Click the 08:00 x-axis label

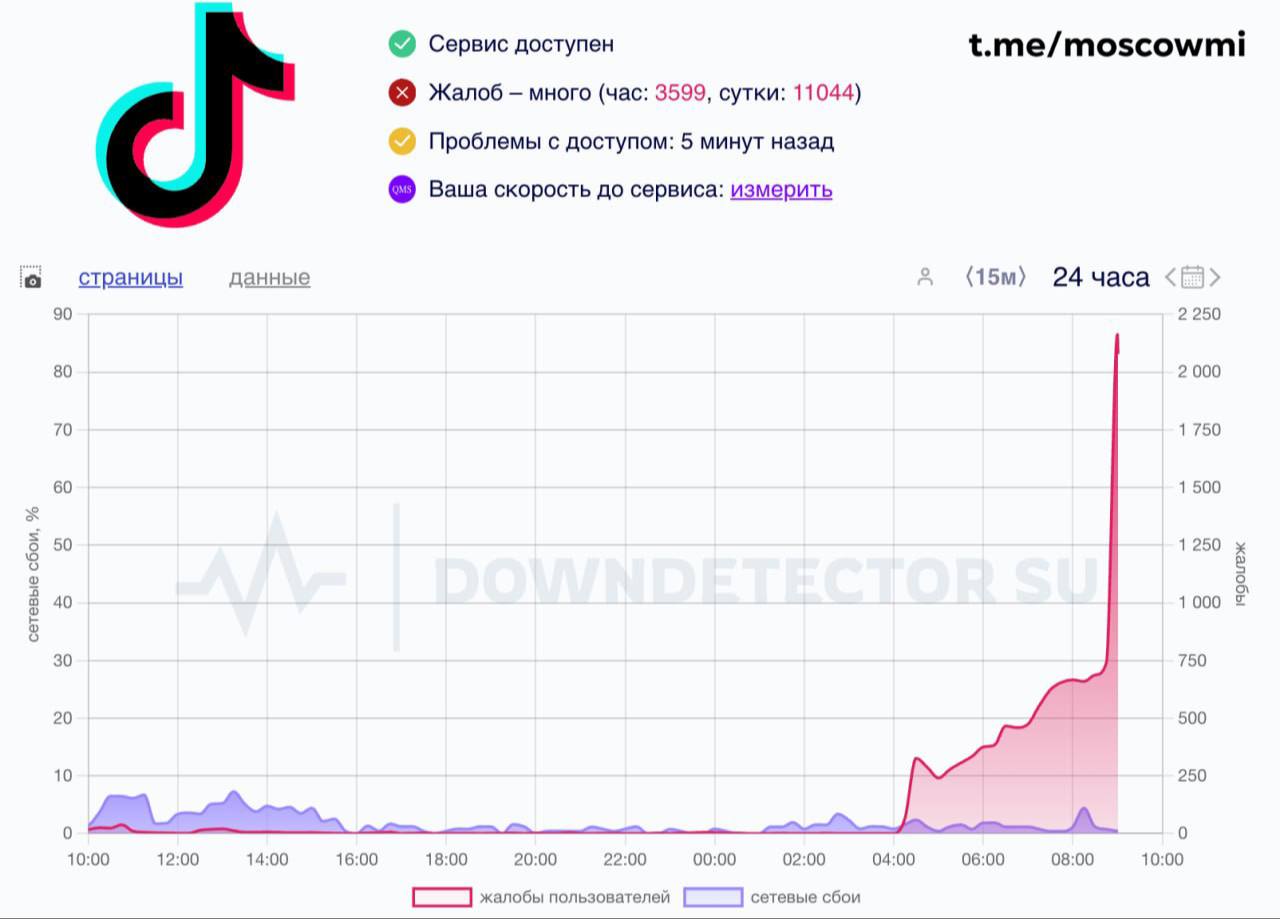click(1072, 860)
